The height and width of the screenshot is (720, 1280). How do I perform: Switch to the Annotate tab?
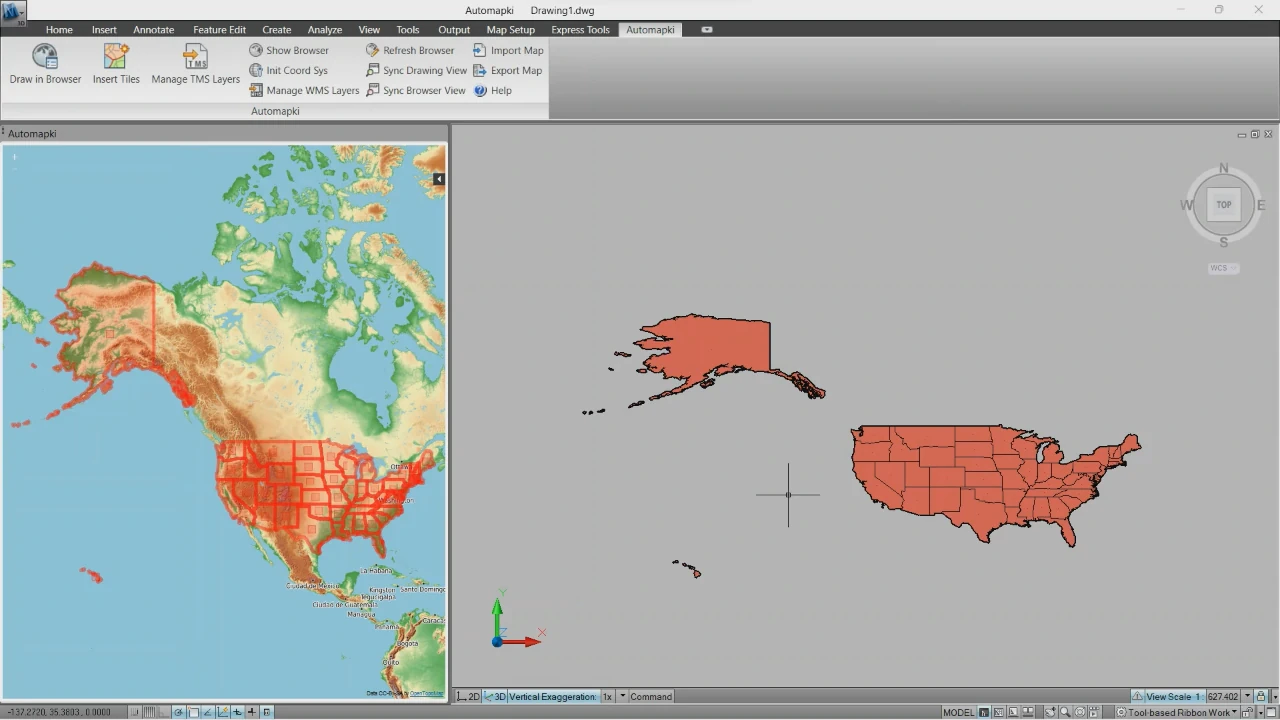(153, 29)
